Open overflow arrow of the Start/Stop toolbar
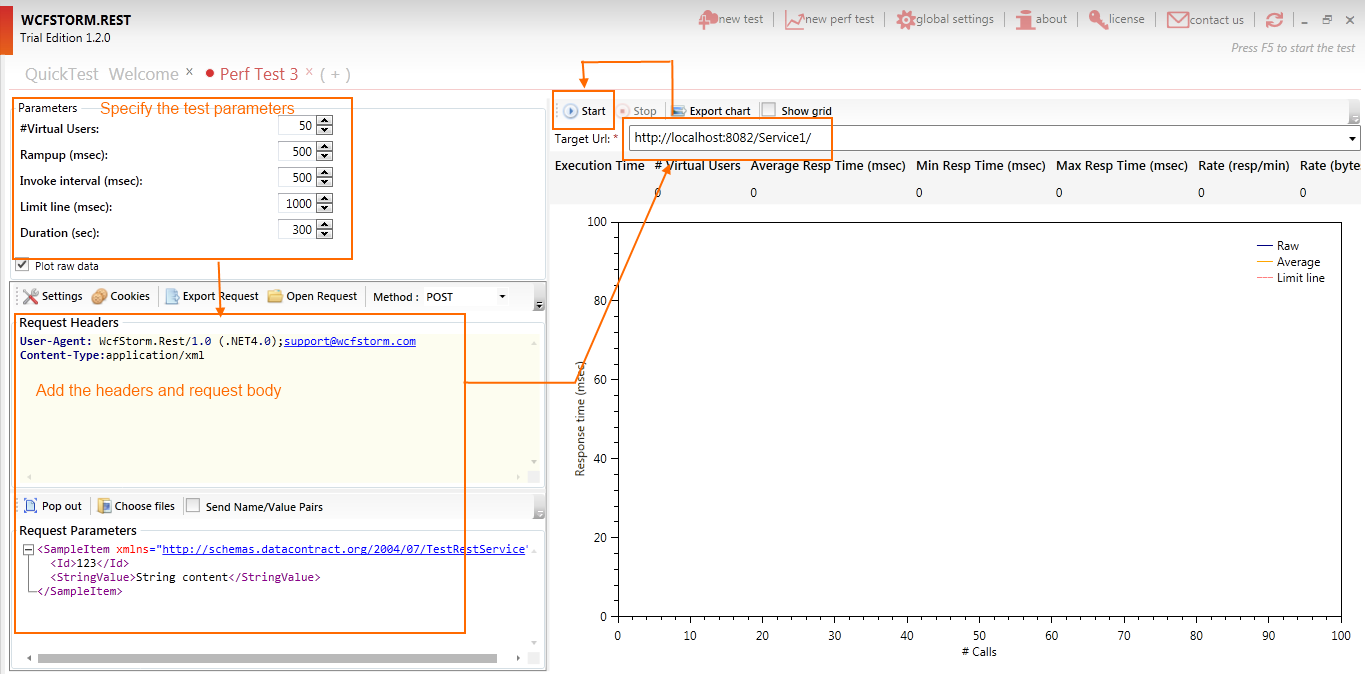 (x=1355, y=112)
